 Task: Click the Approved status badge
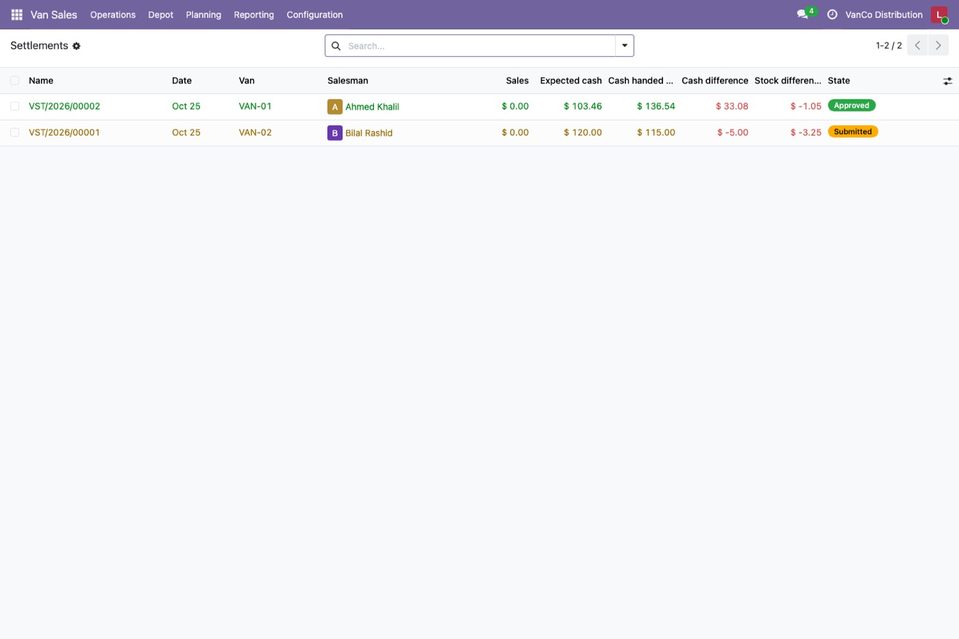[x=851, y=106]
